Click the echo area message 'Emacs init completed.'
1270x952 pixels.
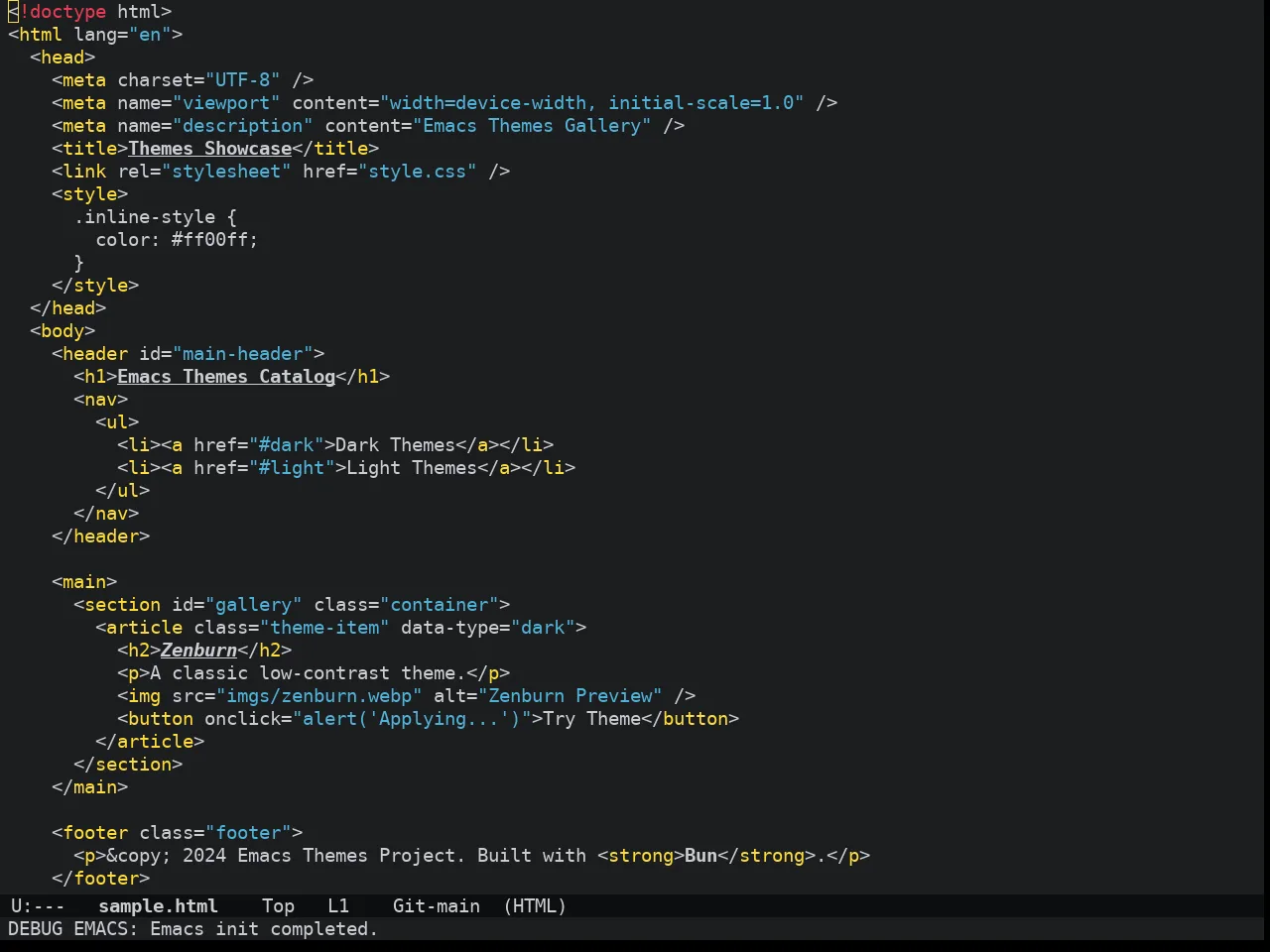[x=264, y=928]
